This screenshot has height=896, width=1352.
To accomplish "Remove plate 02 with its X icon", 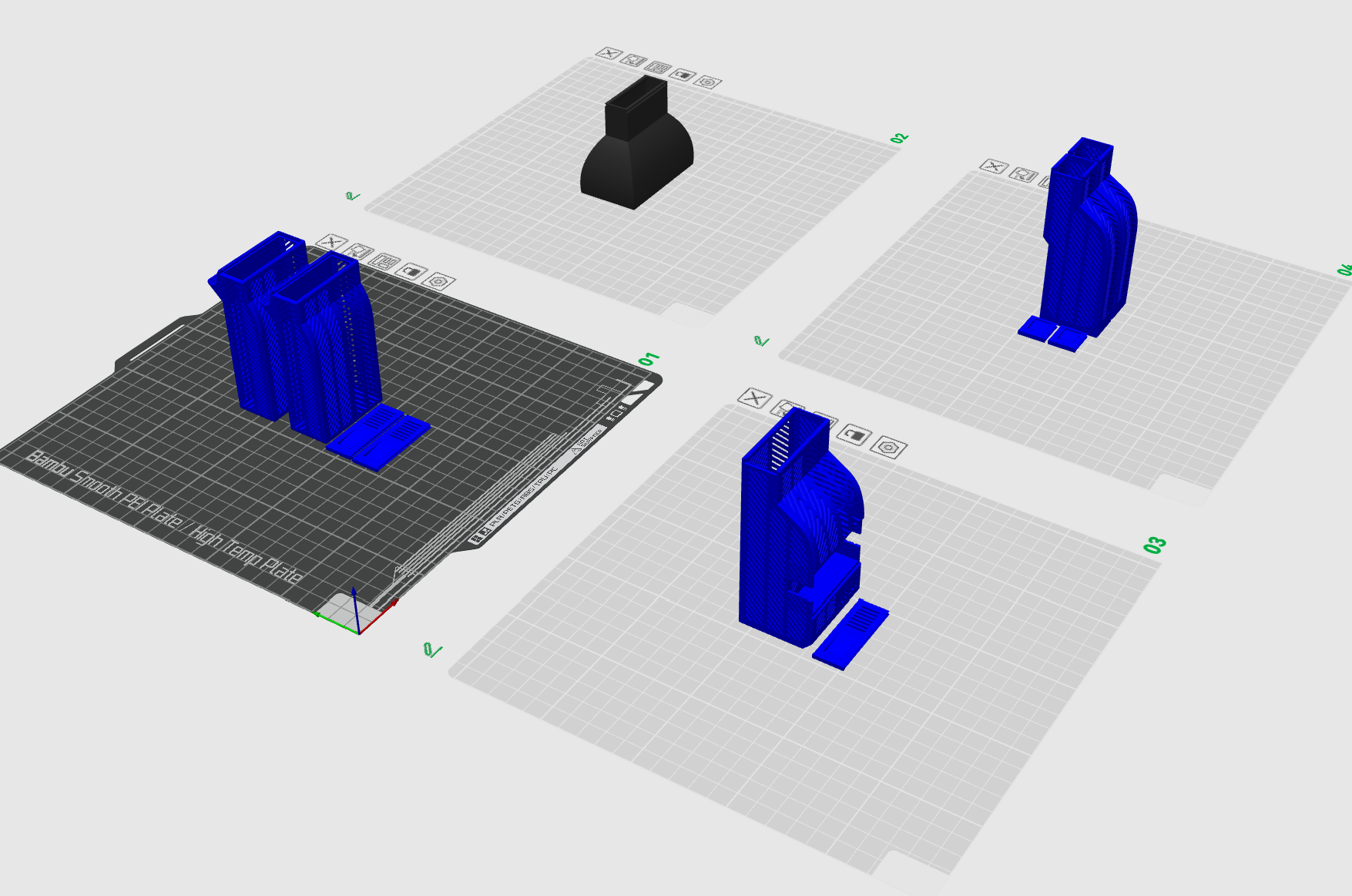I will pos(609,53).
